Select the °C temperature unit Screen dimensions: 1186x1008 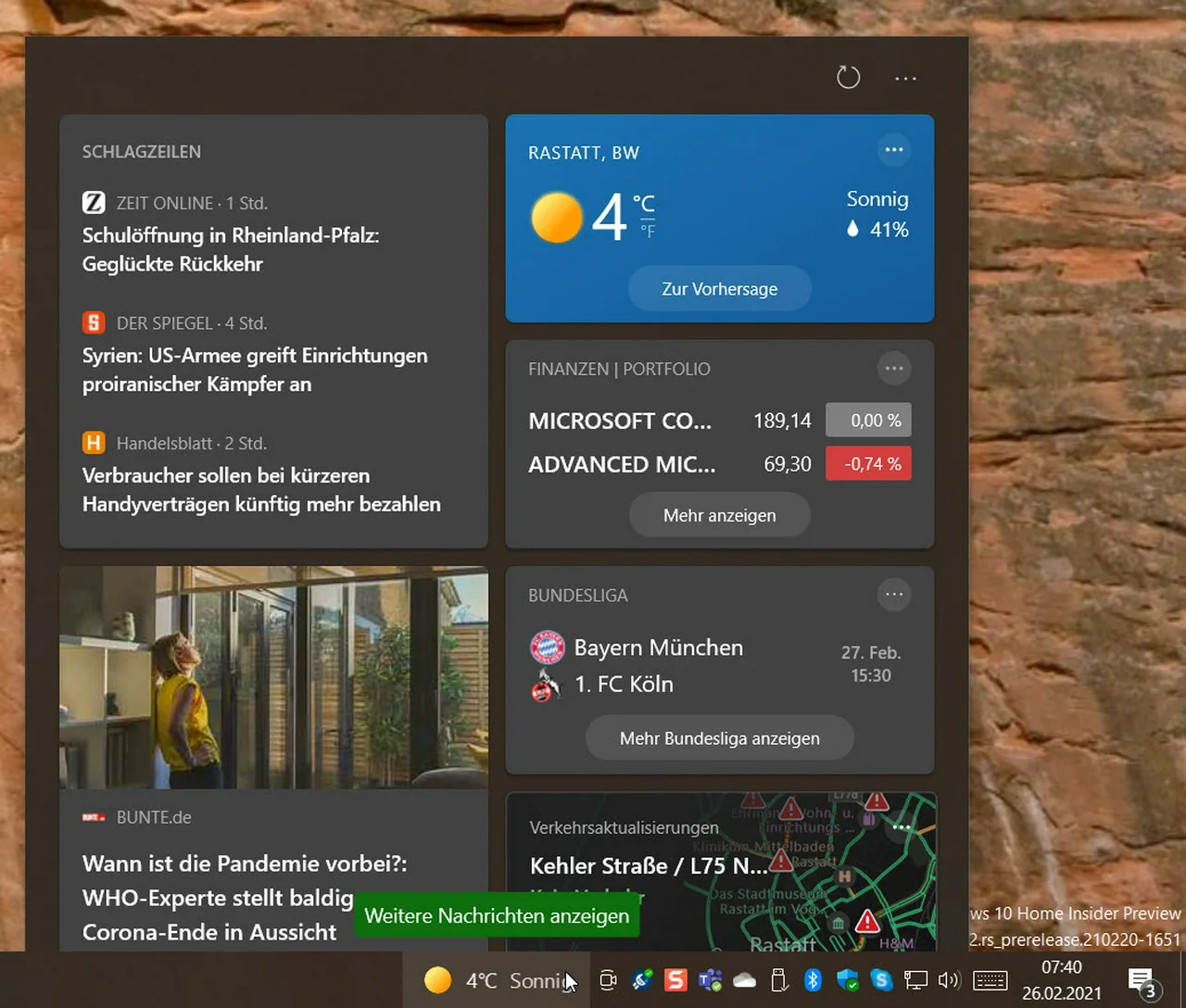[644, 203]
